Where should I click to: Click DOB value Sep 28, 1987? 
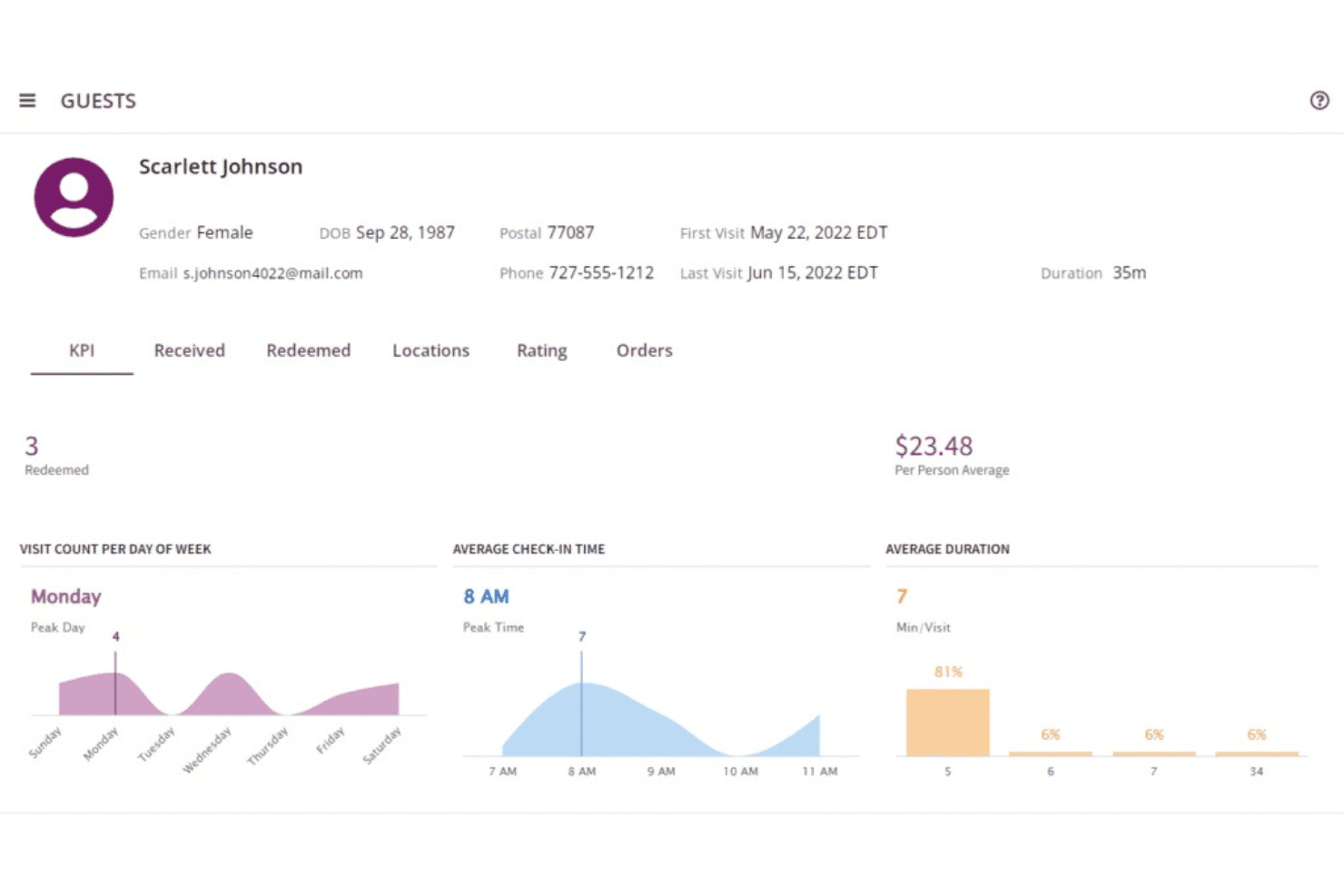click(405, 232)
